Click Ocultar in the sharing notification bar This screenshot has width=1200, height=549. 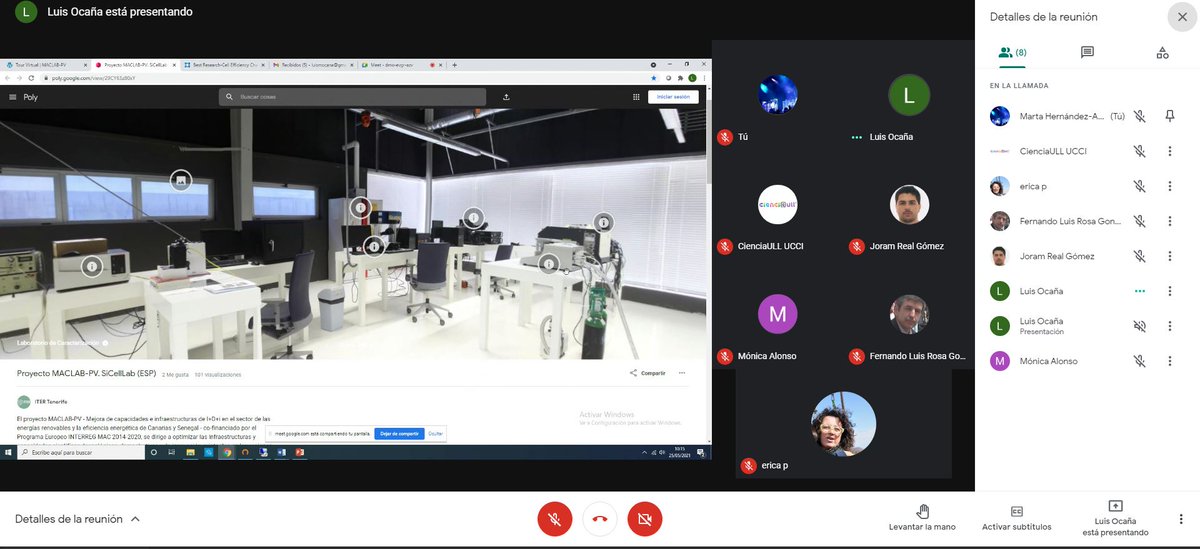(x=435, y=434)
